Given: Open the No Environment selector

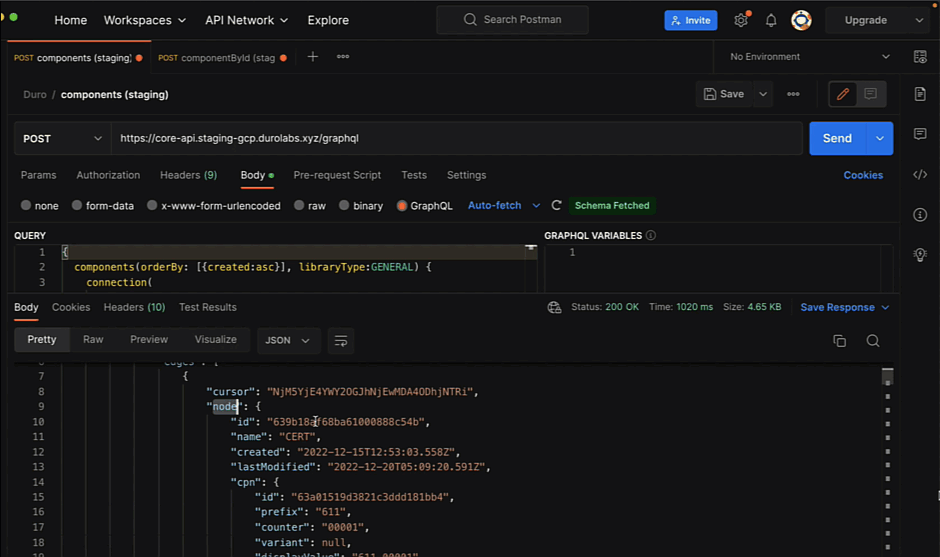Looking at the screenshot, I should (809, 57).
